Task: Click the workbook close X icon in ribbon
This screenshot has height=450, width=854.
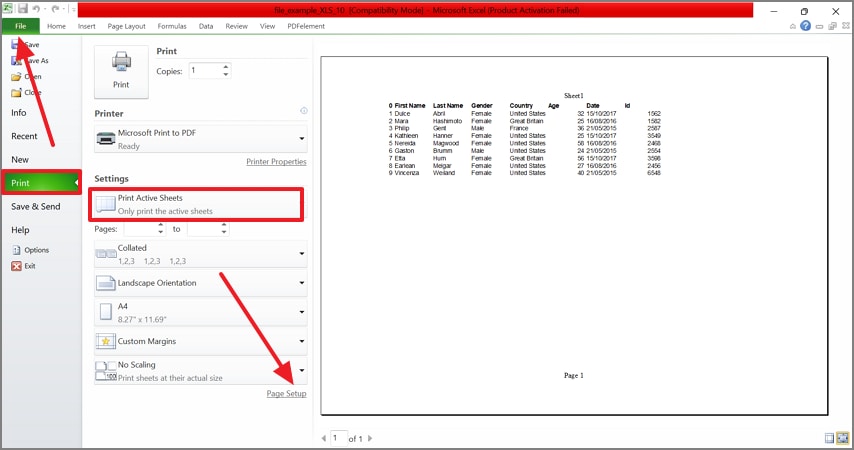Action: [x=845, y=26]
